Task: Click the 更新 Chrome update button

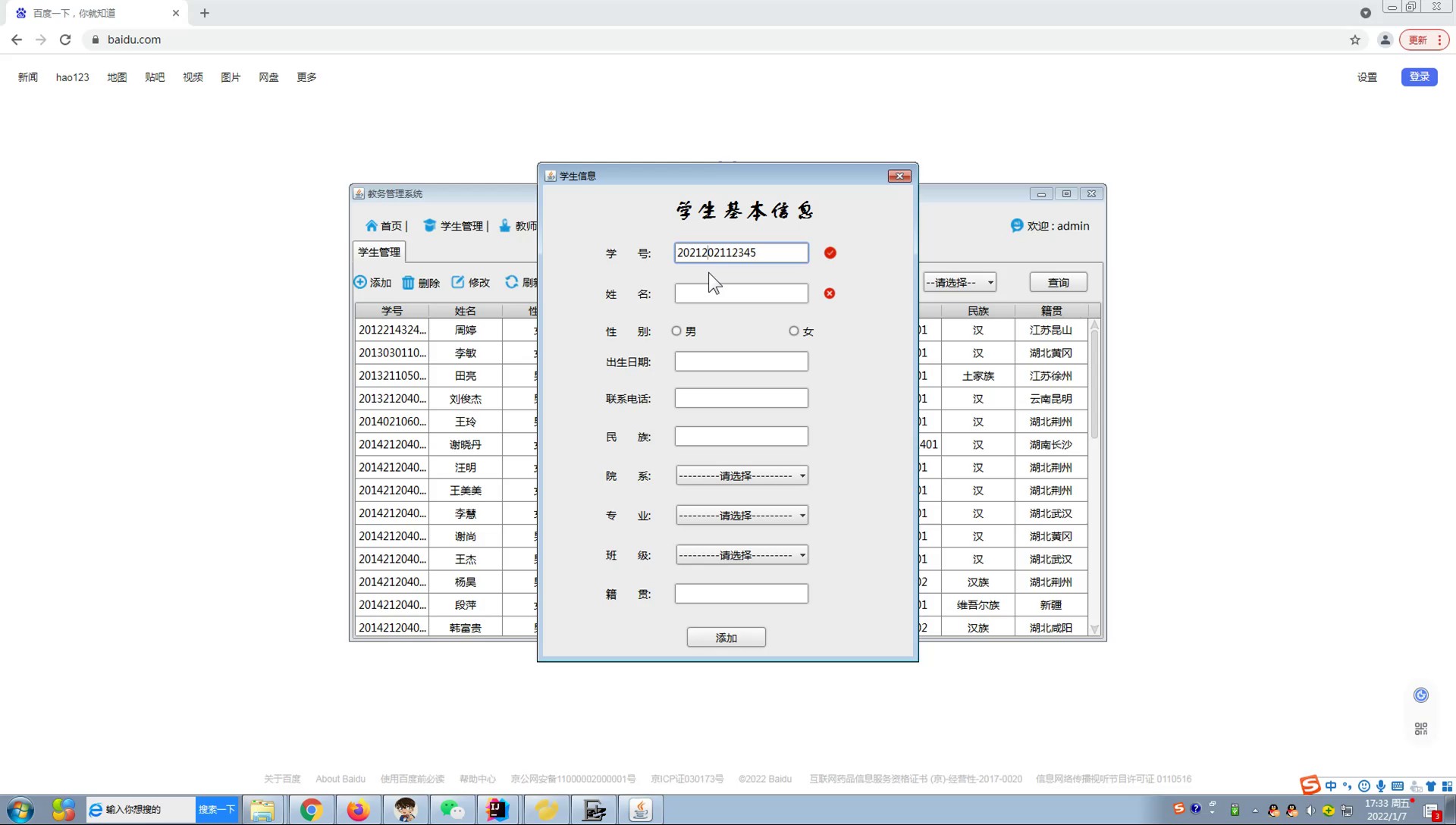Action: click(1424, 39)
